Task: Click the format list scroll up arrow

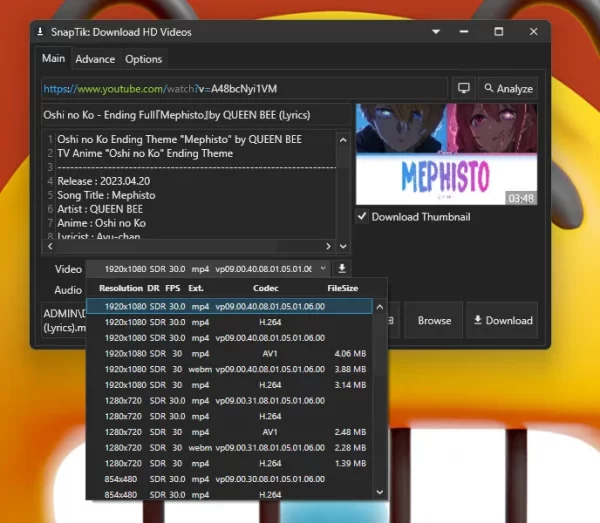Action: (380, 307)
